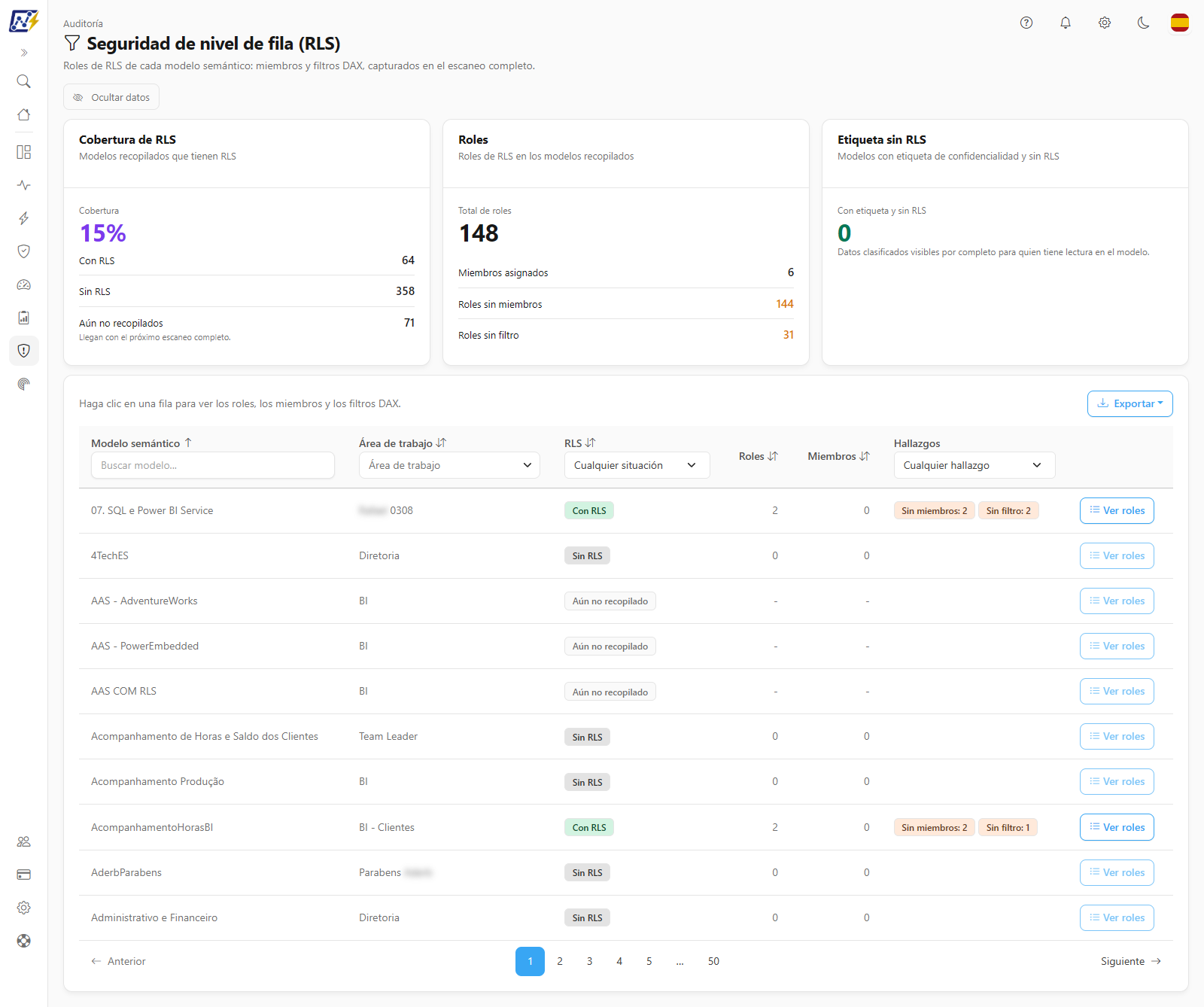Click the 'Administrativo e Financeiro' model name
Screen dimensions: 1204x1007
pyautogui.click(x=154, y=917)
